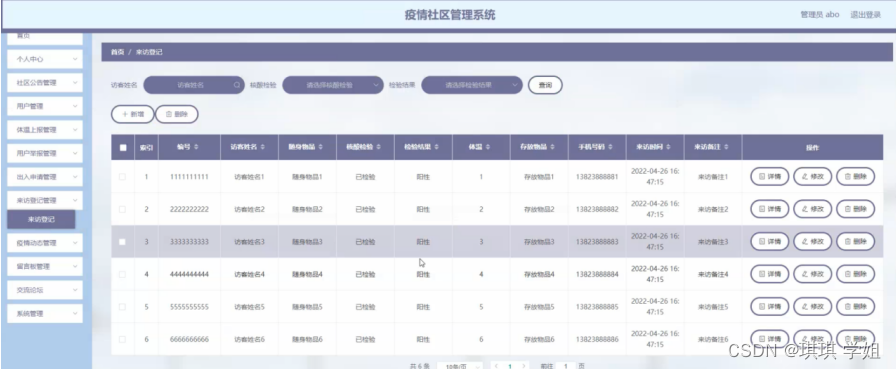Image resolution: width=896 pixels, height=369 pixels.
Task: Expand 交流论坛 sidebar menu
Action: [45, 290]
